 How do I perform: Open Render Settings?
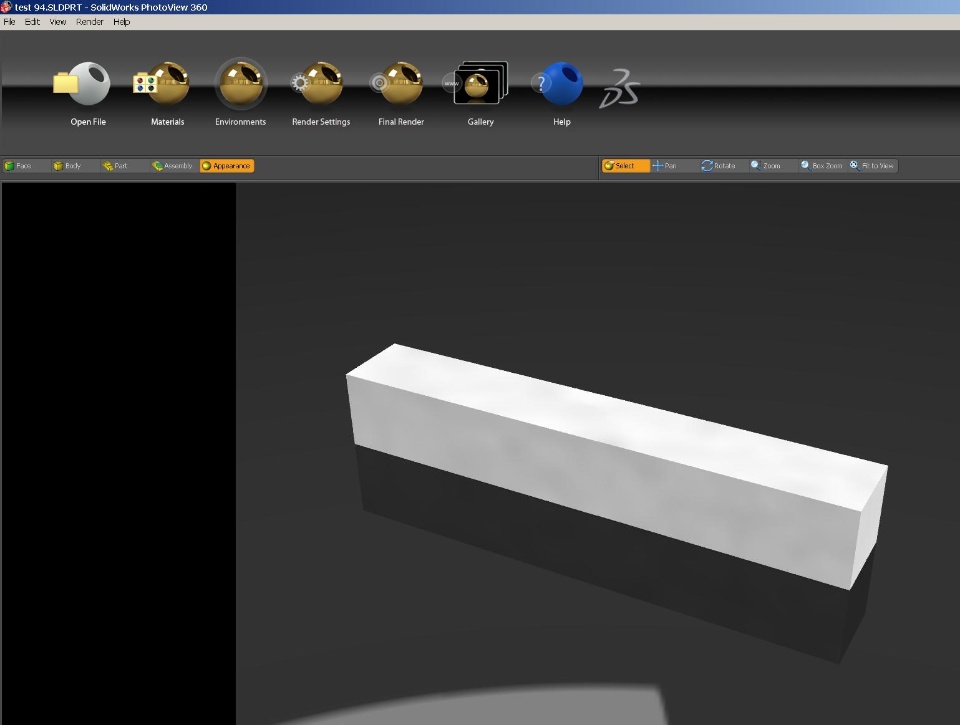pyautogui.click(x=317, y=84)
